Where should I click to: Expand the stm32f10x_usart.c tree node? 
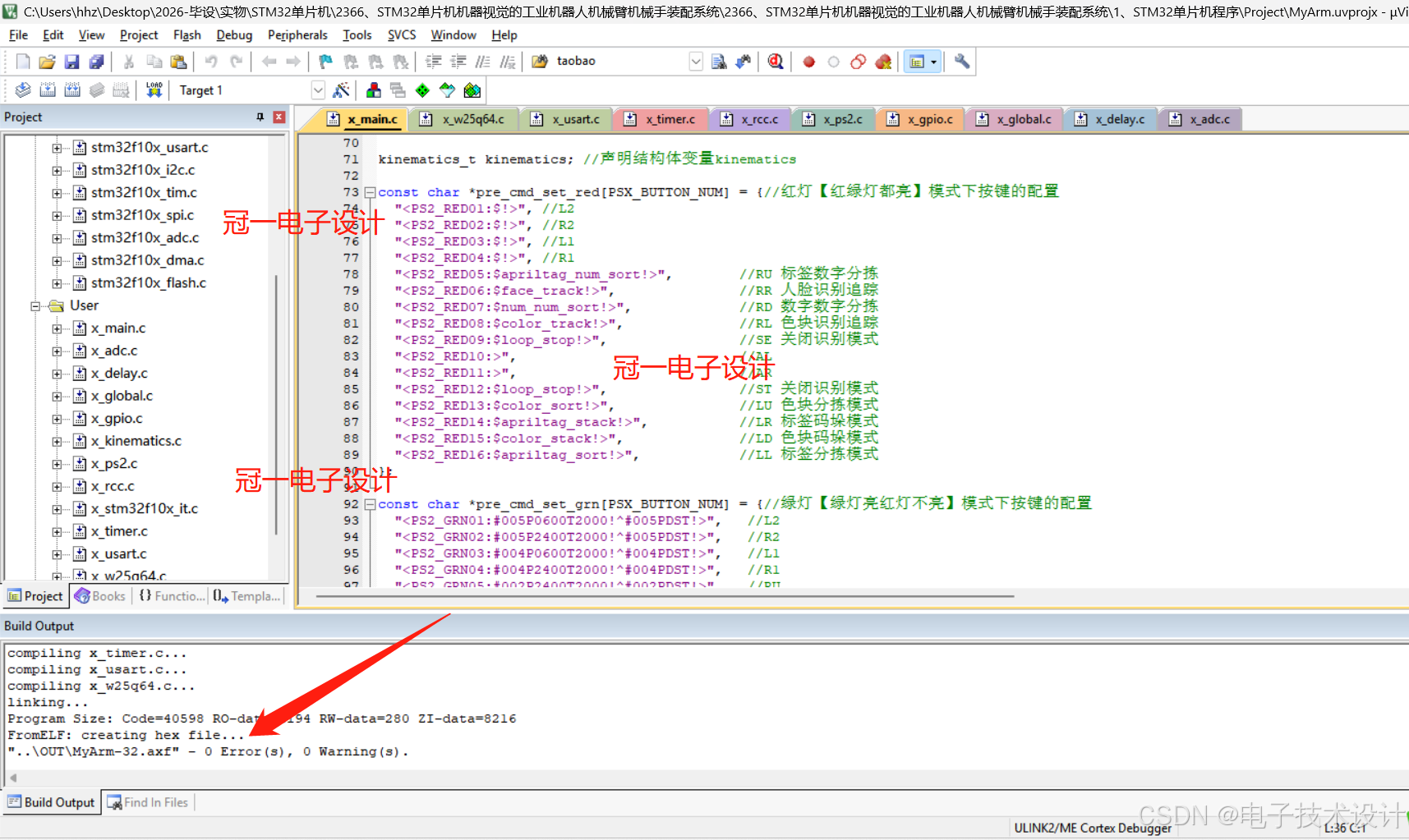(x=57, y=148)
